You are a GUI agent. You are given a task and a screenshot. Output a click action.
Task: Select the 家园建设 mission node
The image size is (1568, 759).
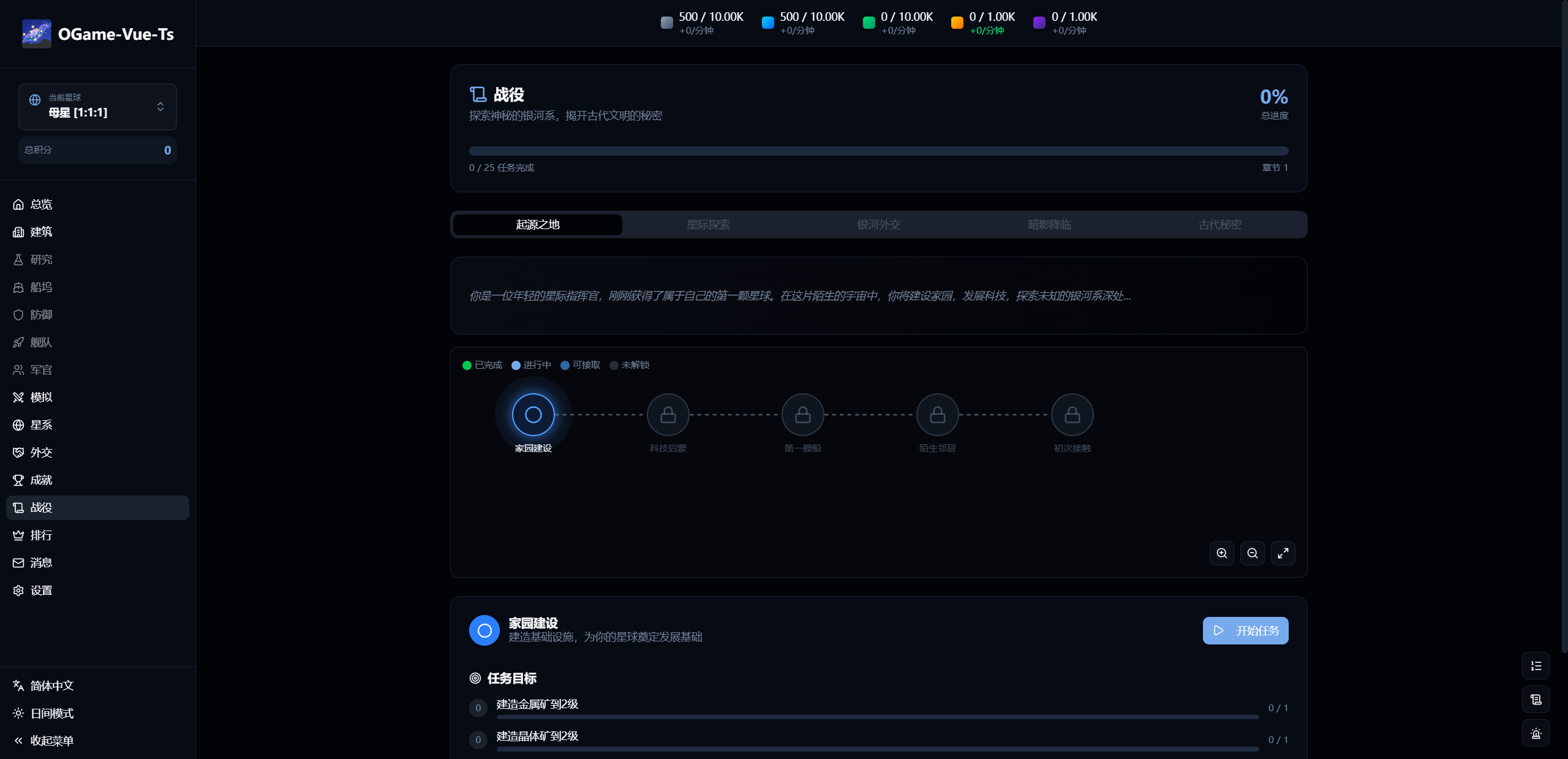coord(532,414)
